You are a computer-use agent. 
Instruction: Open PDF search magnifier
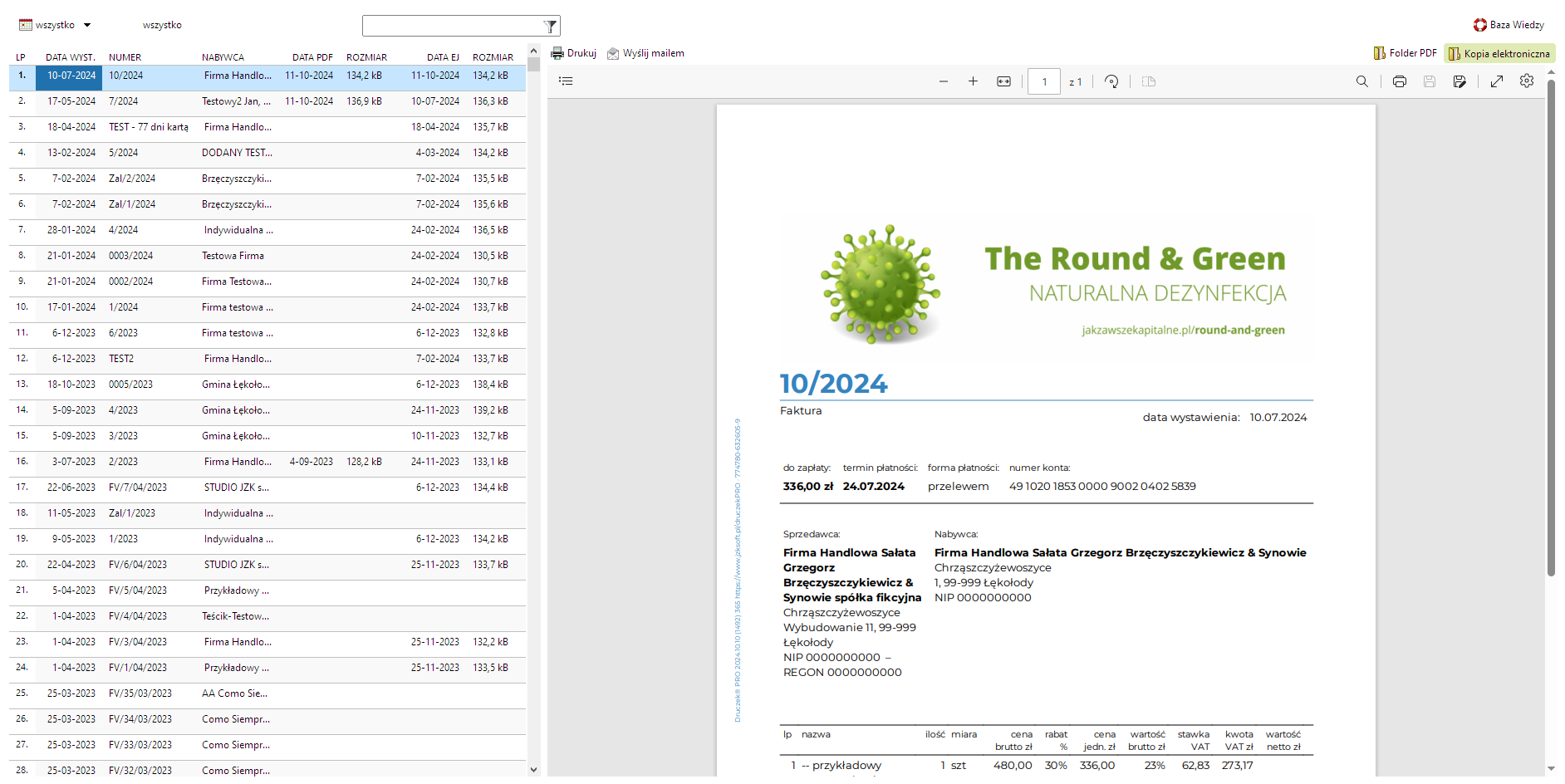point(1361,81)
